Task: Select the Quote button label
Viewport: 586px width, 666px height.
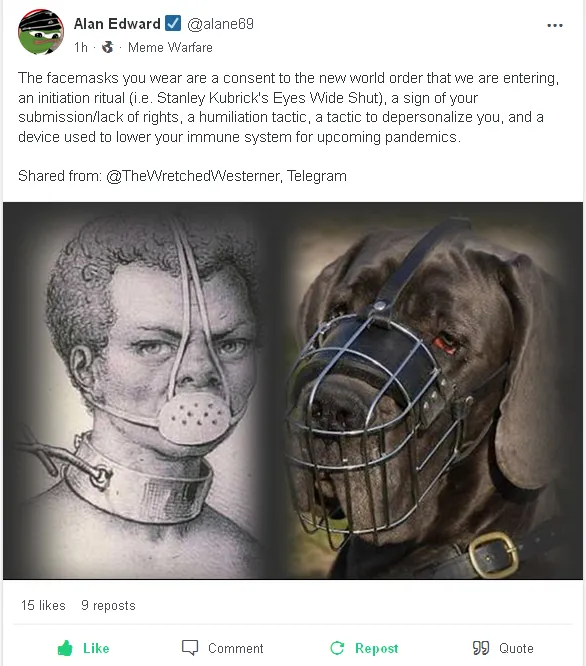Action: point(516,649)
